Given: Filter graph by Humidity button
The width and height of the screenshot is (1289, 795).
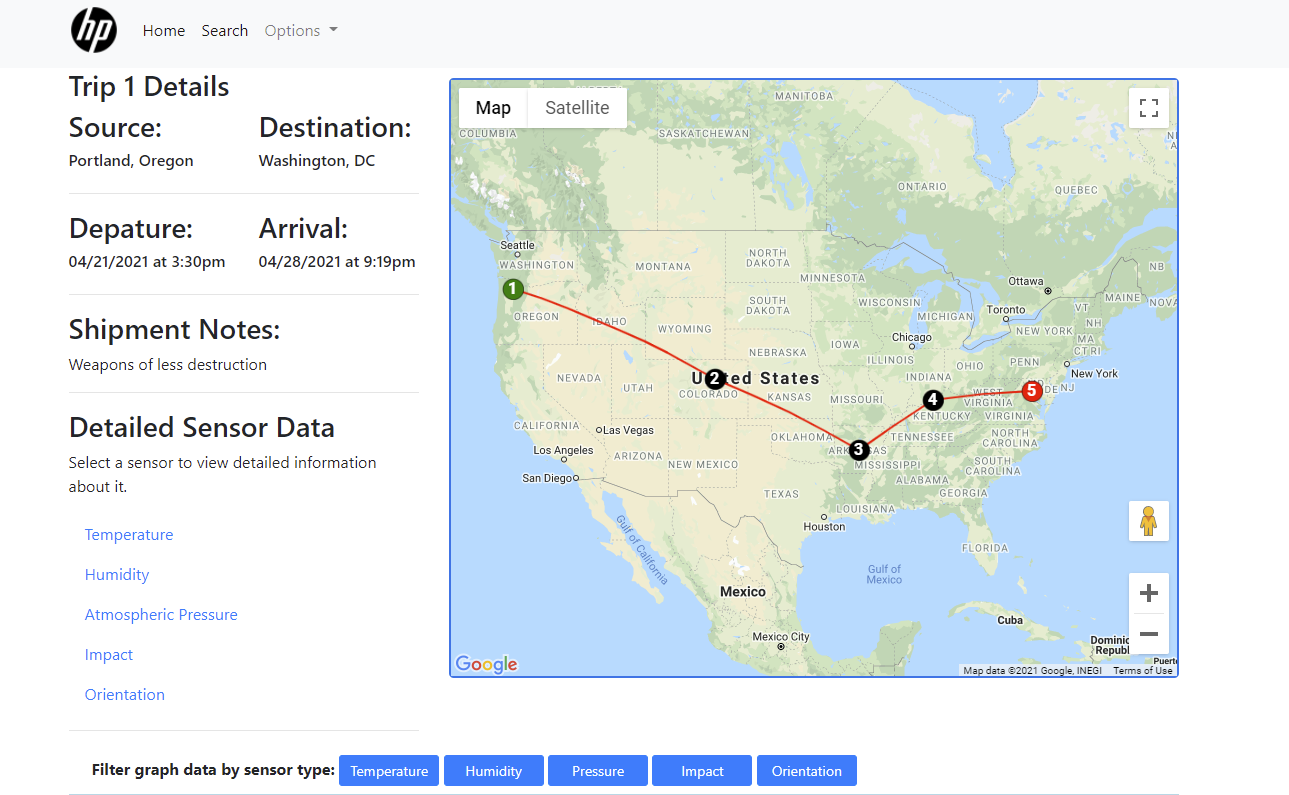Looking at the screenshot, I should [x=493, y=771].
